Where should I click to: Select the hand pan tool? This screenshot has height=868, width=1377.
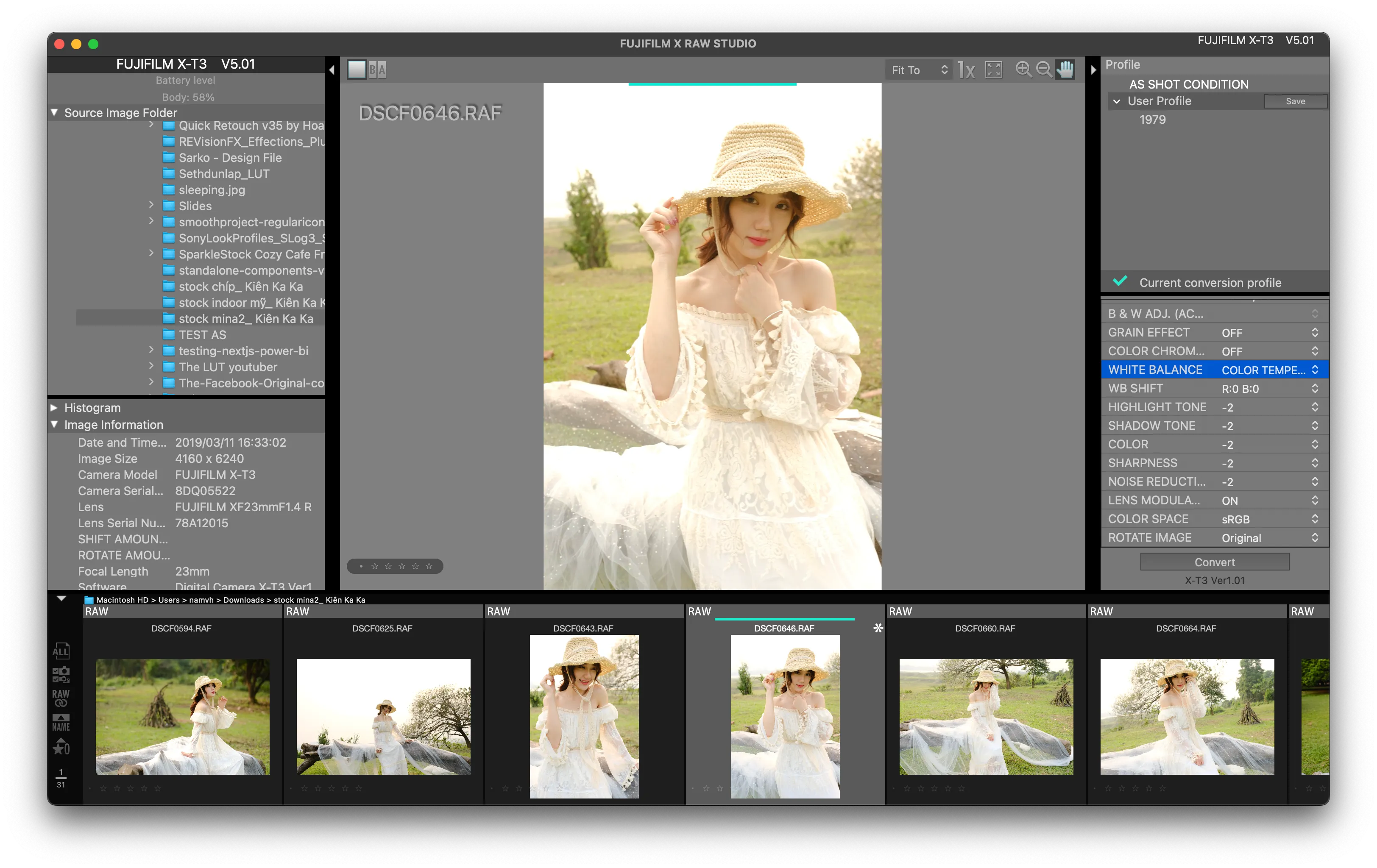pyautogui.click(x=1065, y=69)
